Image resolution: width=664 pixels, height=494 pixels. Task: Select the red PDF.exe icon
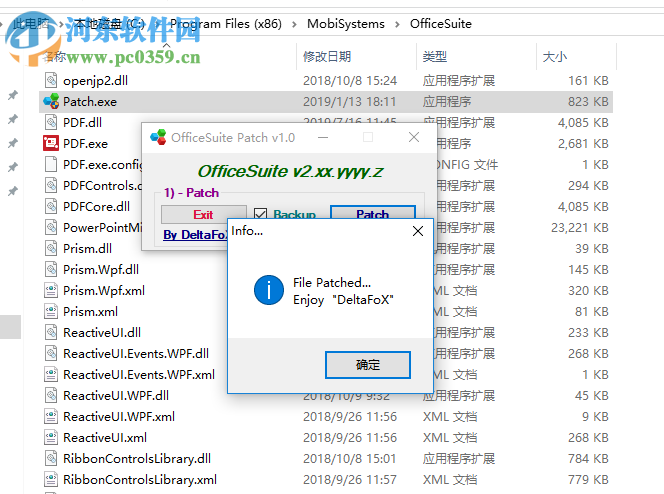point(51,143)
